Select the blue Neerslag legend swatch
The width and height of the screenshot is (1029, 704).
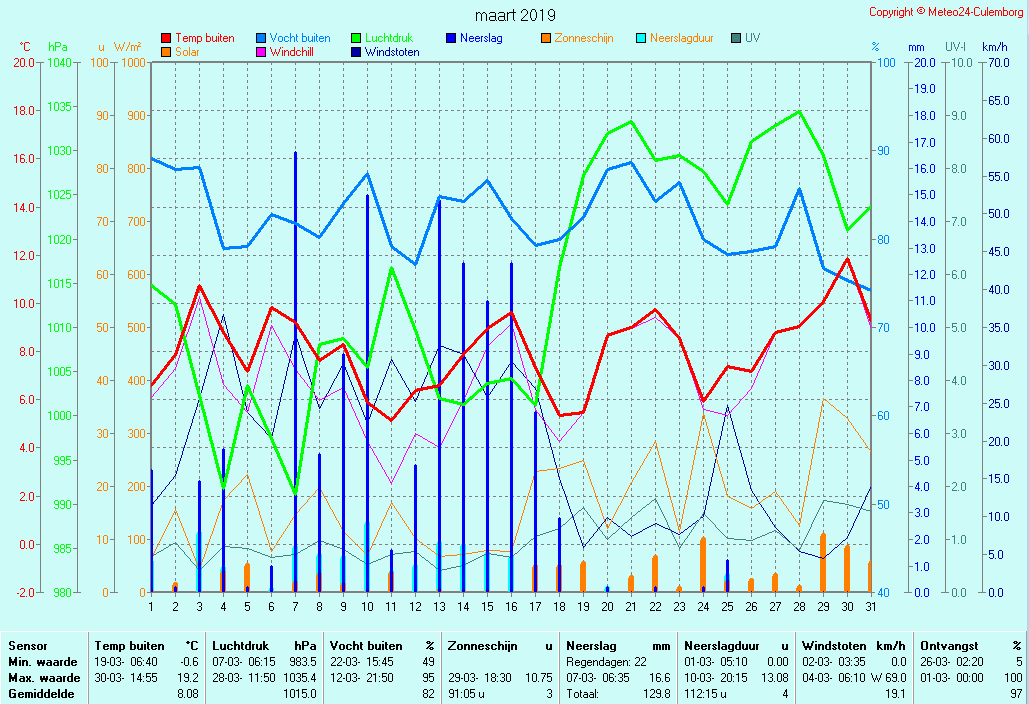tap(450, 38)
